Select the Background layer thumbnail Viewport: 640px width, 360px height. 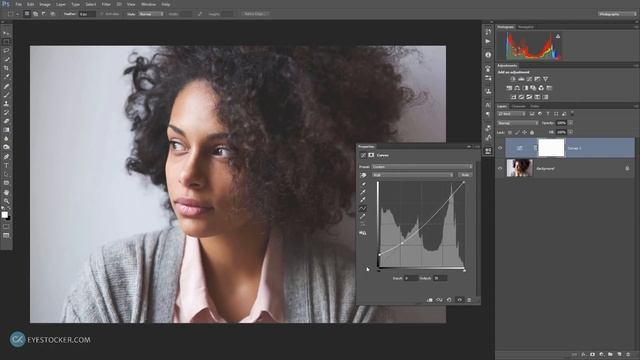click(x=519, y=168)
